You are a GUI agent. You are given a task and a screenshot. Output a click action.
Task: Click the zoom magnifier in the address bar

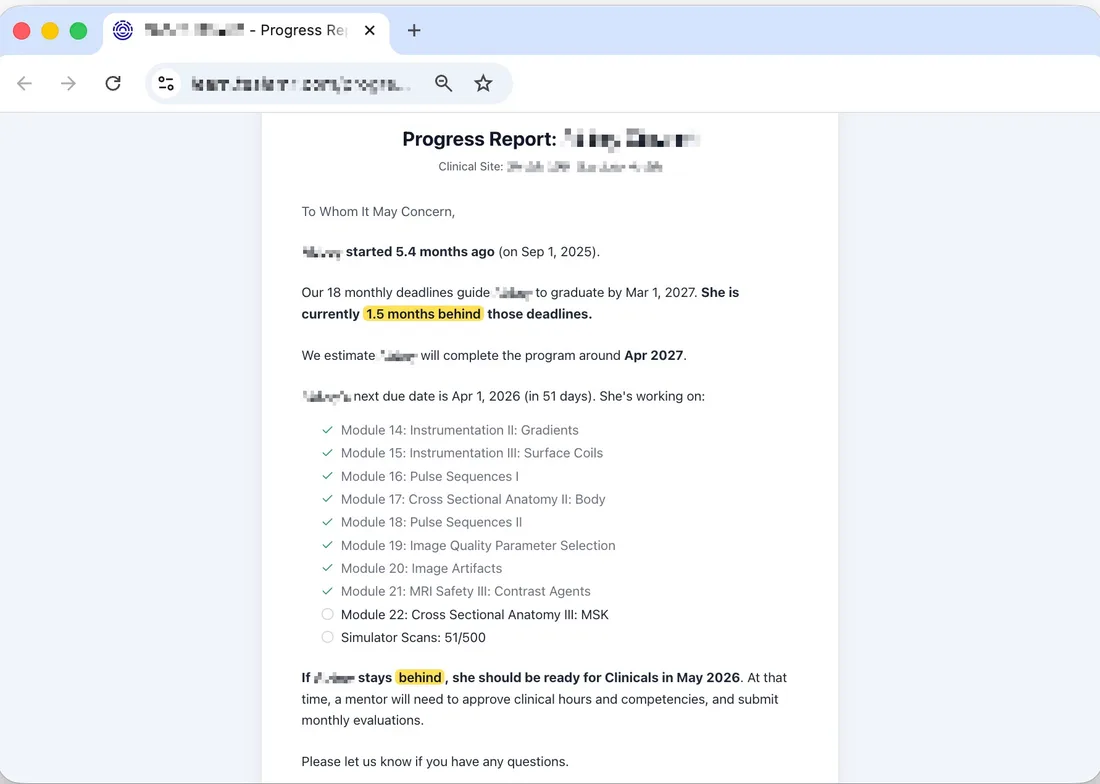click(443, 83)
